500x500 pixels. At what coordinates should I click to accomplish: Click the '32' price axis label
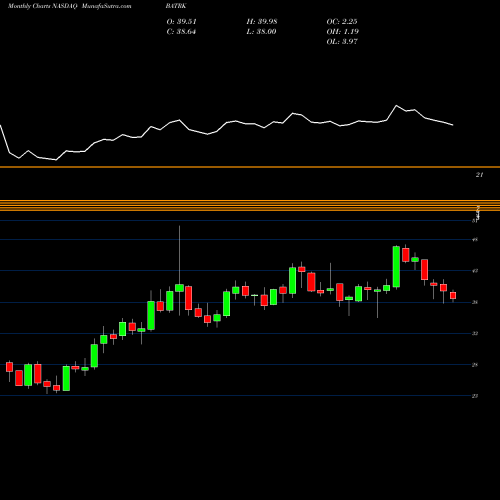(475, 333)
